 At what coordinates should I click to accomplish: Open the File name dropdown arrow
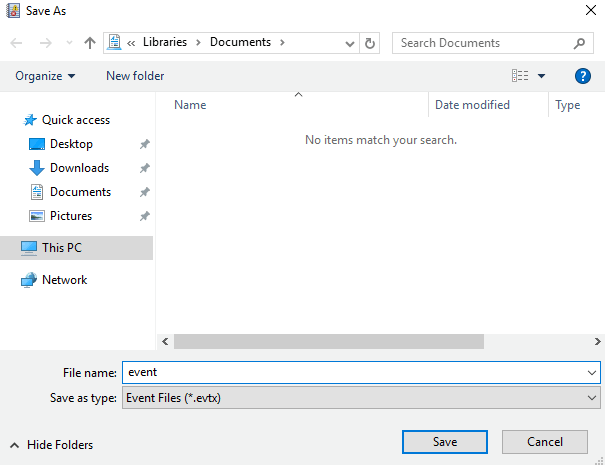click(591, 373)
